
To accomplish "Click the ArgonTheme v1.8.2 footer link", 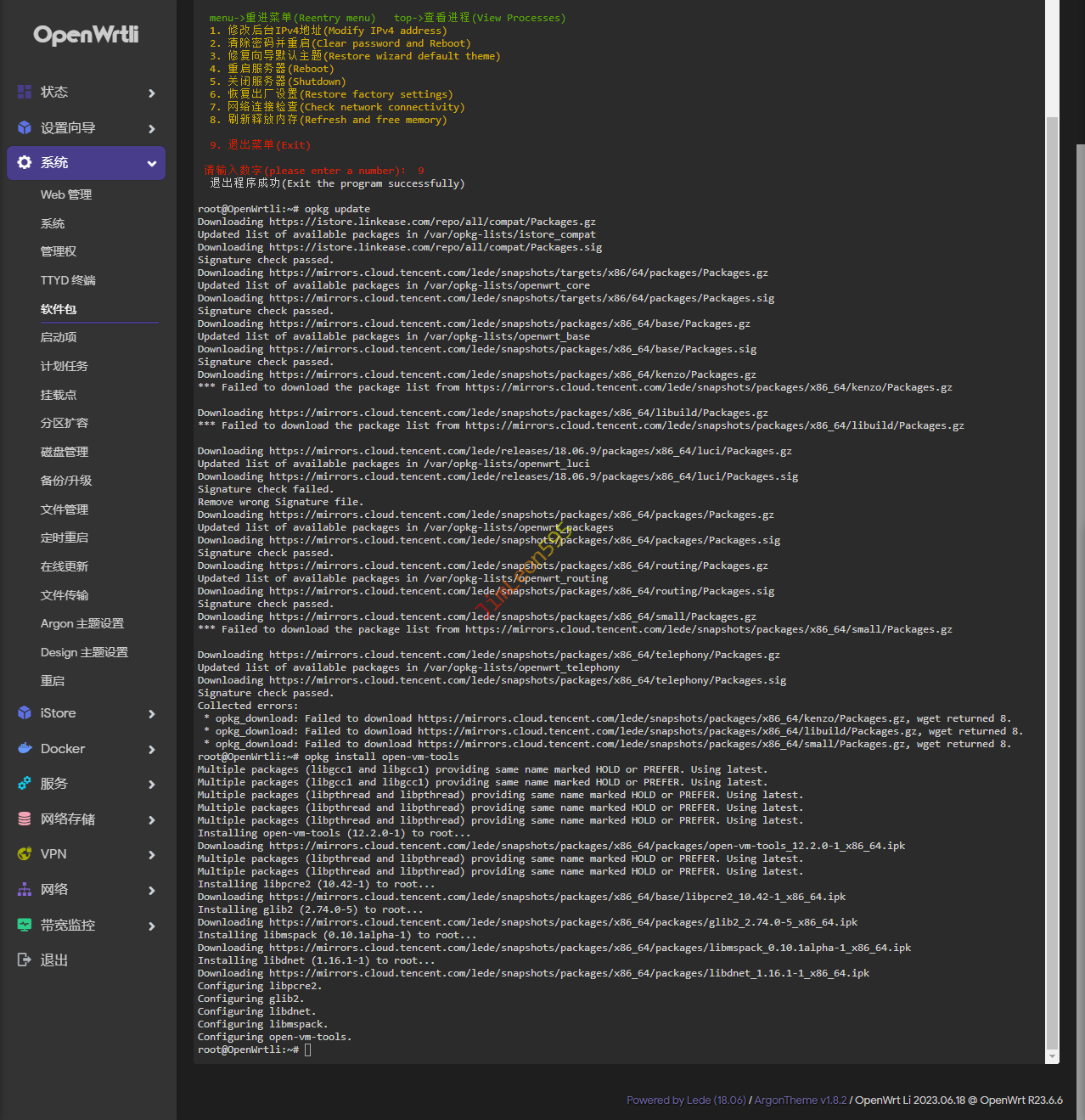I will pyautogui.click(x=800, y=1100).
